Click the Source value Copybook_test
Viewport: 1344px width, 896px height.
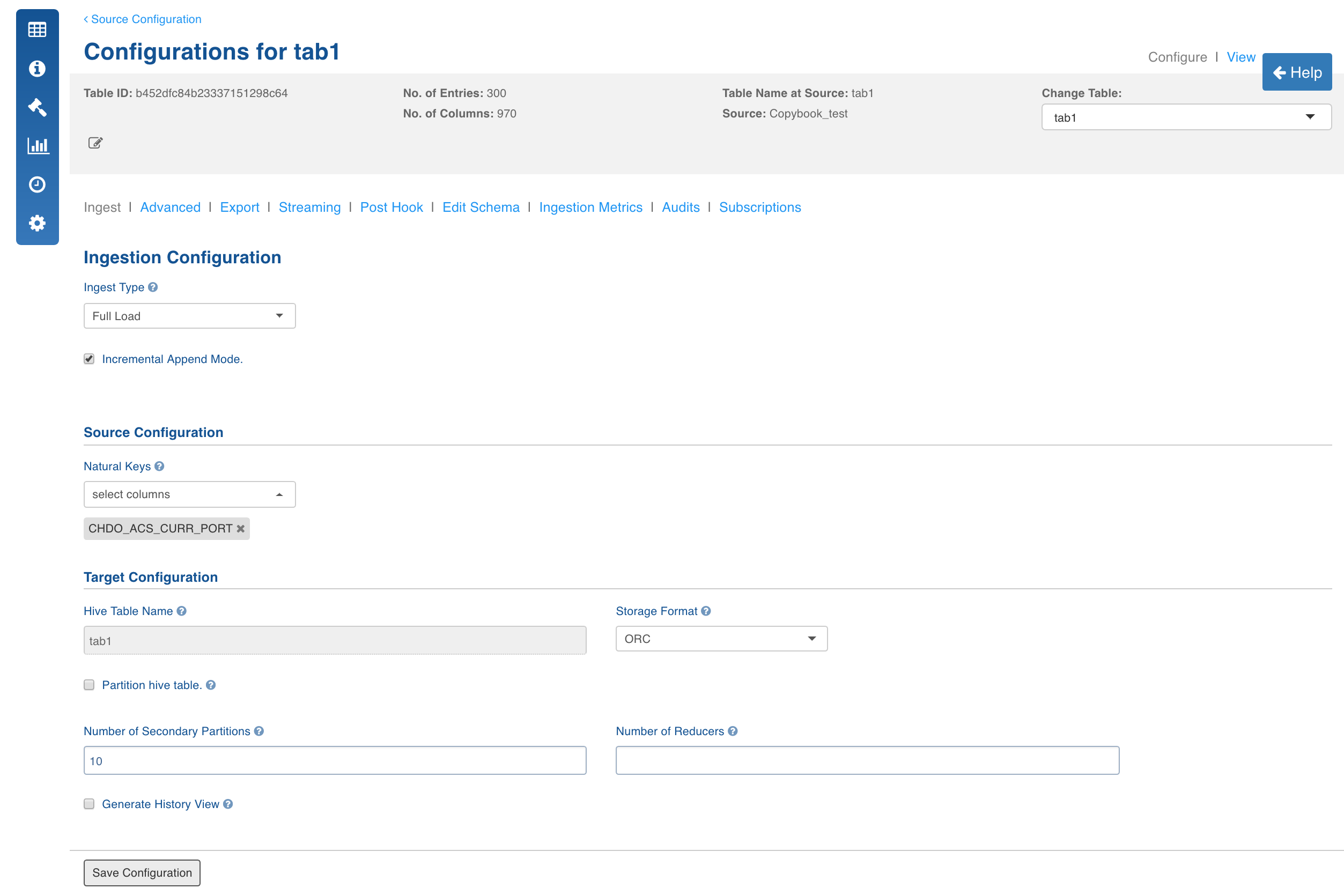(808, 114)
